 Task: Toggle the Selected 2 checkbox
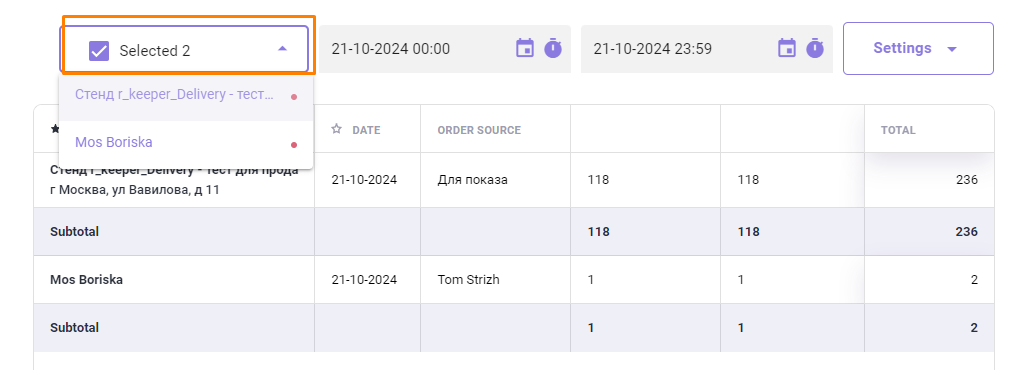click(x=99, y=50)
